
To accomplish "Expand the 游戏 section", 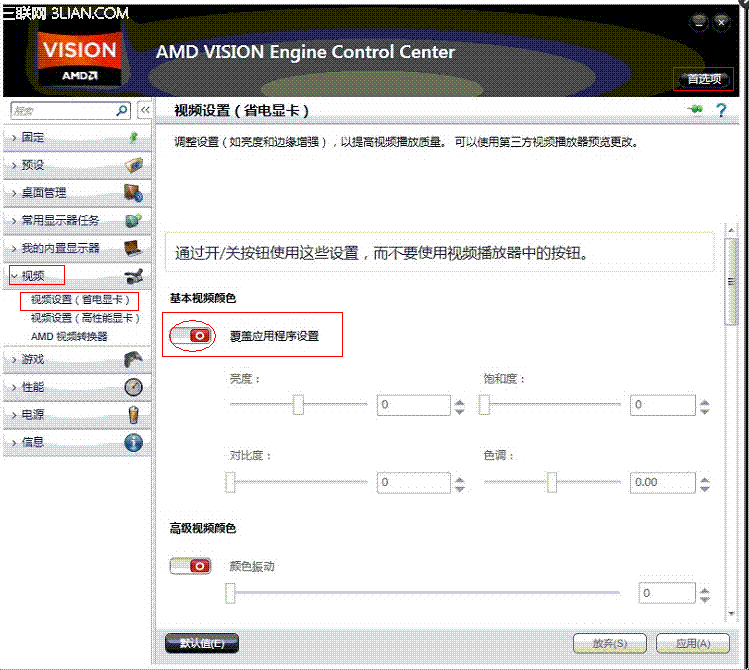I will [x=76, y=359].
